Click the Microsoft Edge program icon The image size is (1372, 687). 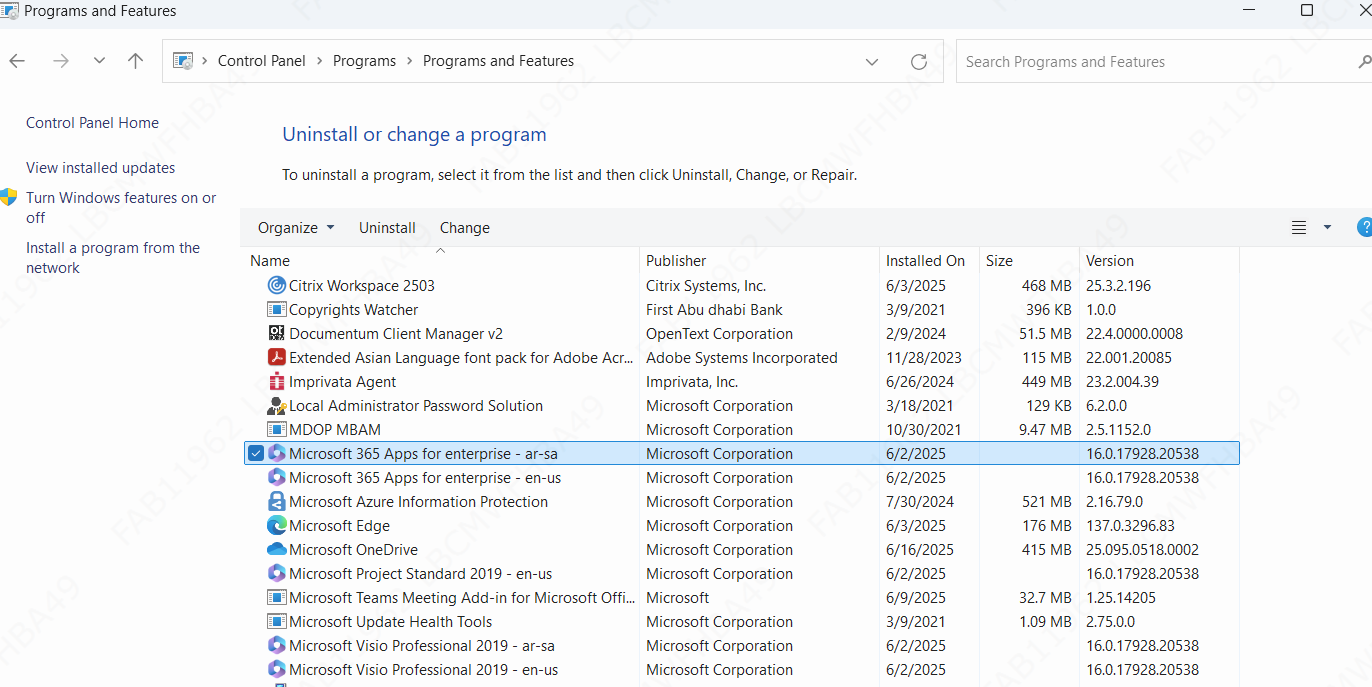[277, 526]
